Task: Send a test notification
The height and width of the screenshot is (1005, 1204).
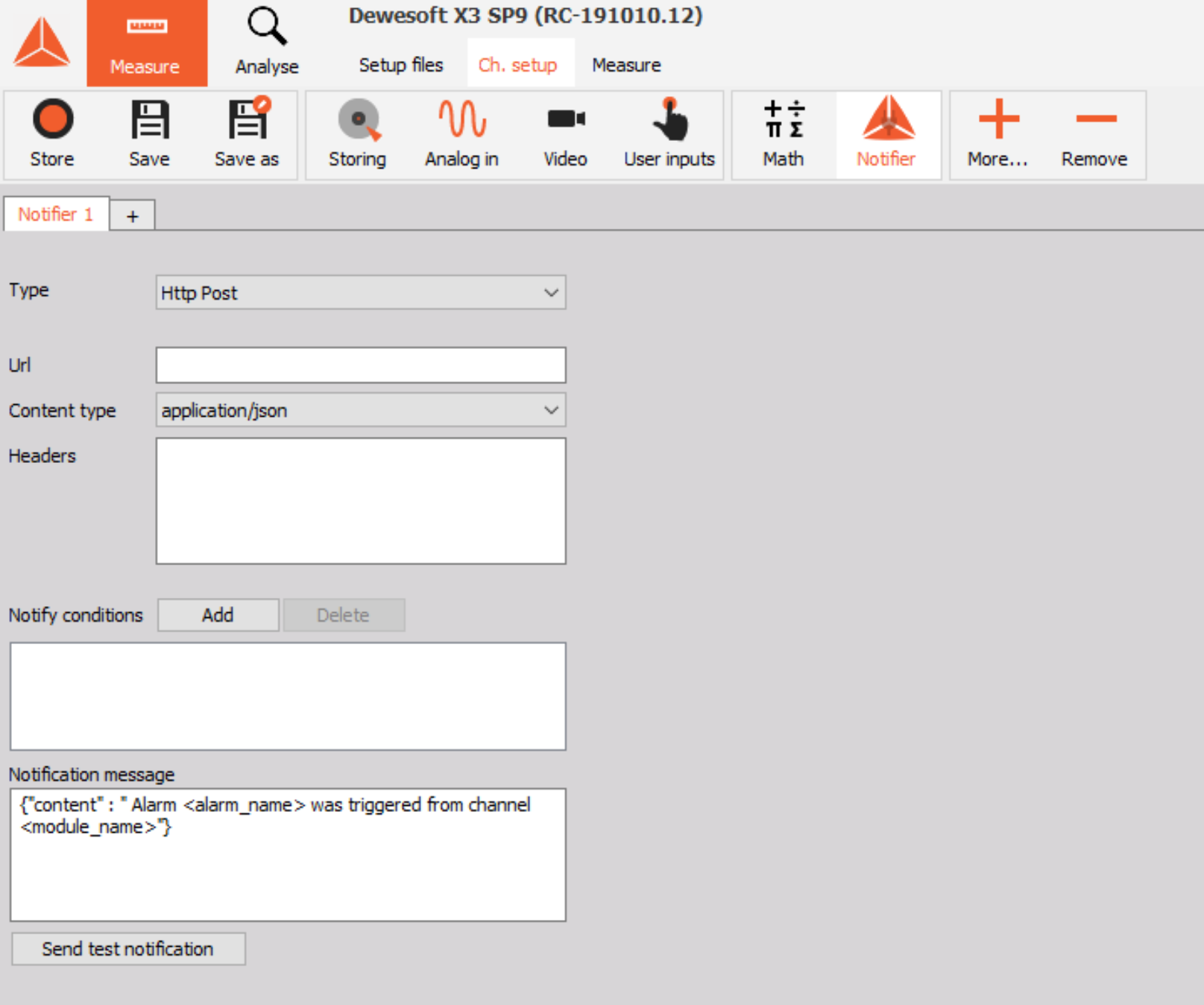Action: tap(128, 949)
